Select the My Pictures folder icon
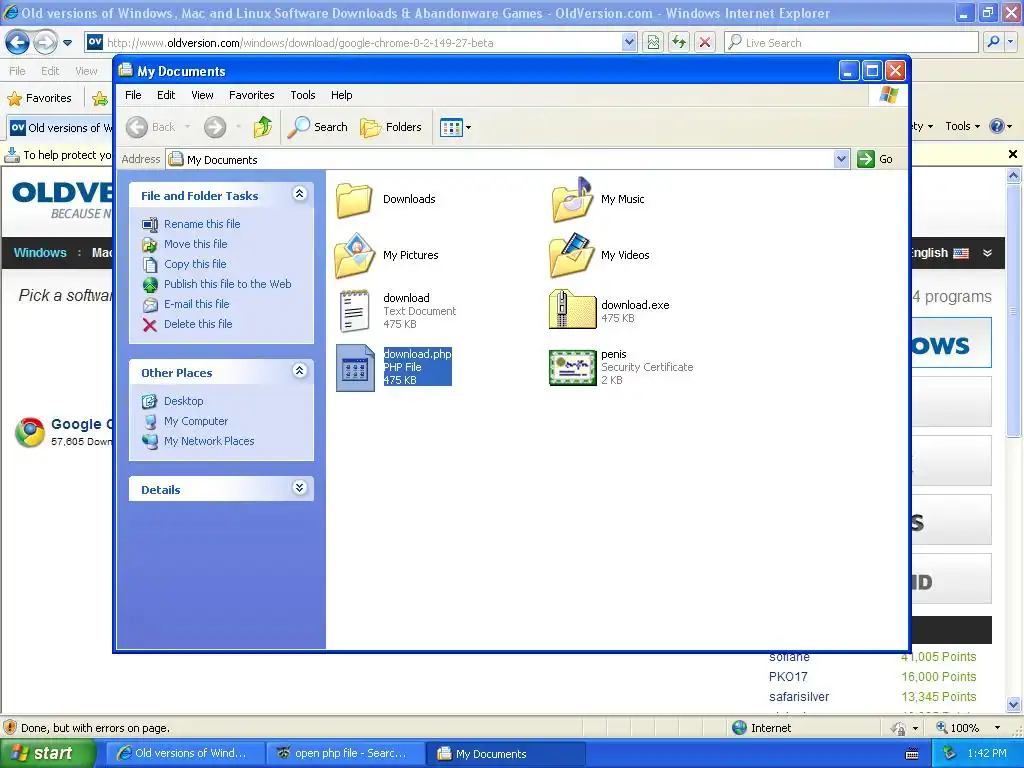The image size is (1024, 768). [x=355, y=255]
